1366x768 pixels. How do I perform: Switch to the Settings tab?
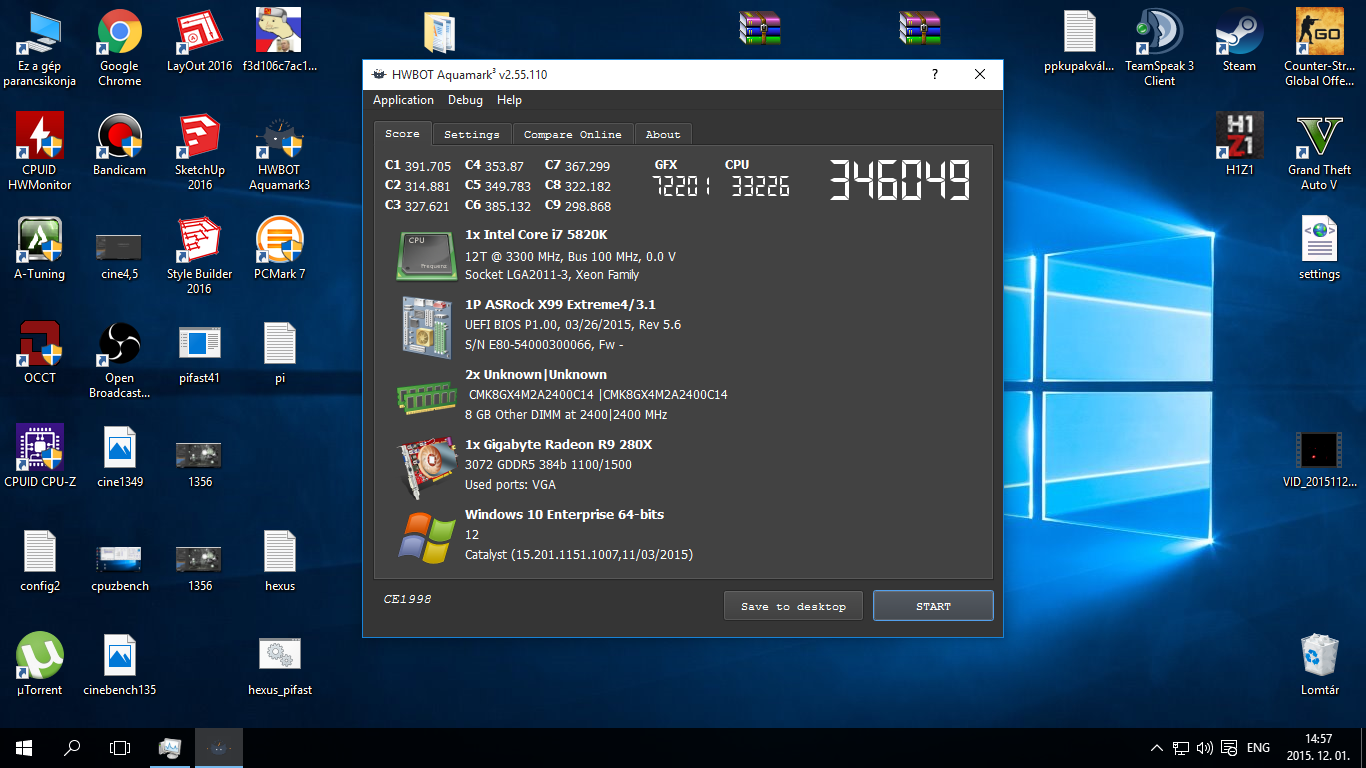coord(472,134)
